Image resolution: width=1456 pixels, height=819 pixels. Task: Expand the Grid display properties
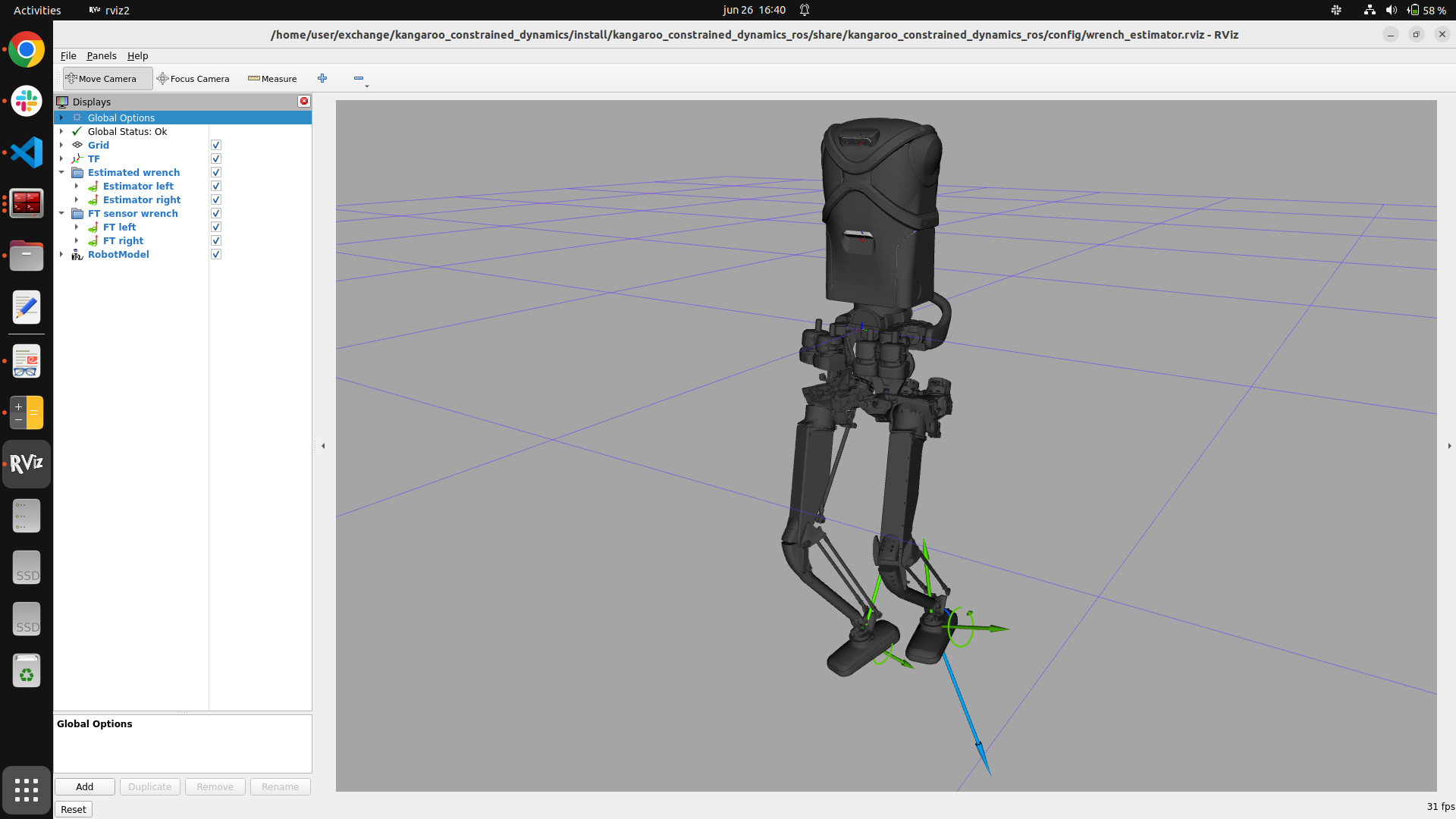61,145
